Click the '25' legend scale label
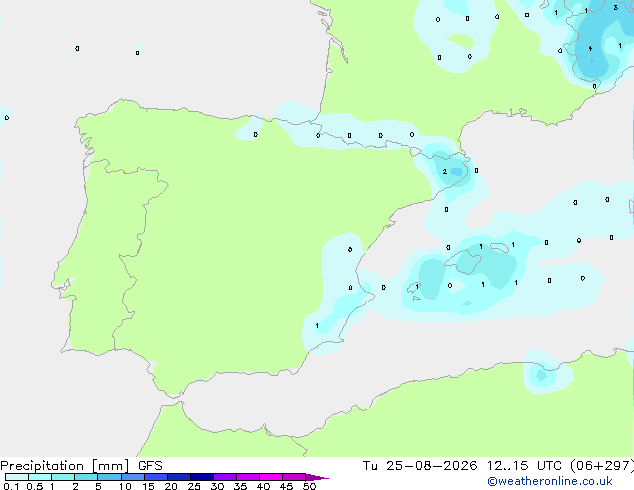Screen dimensions: 634x490 [x=194, y=486]
